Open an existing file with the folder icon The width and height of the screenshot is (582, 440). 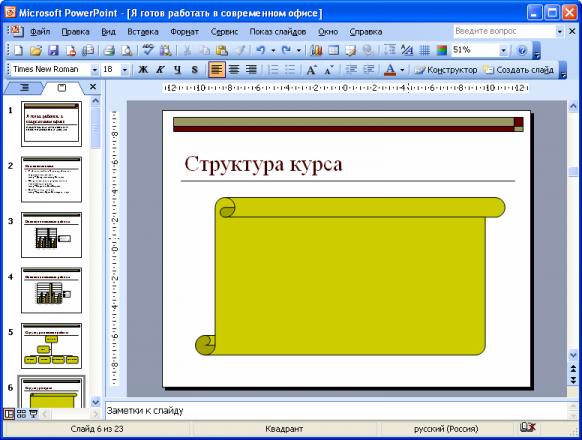(36, 50)
